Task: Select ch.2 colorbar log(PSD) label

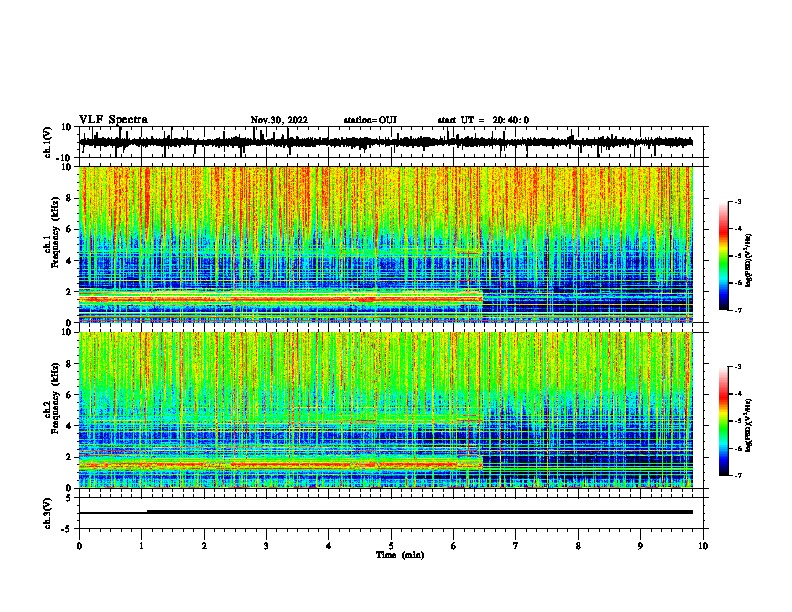Action: [749, 425]
